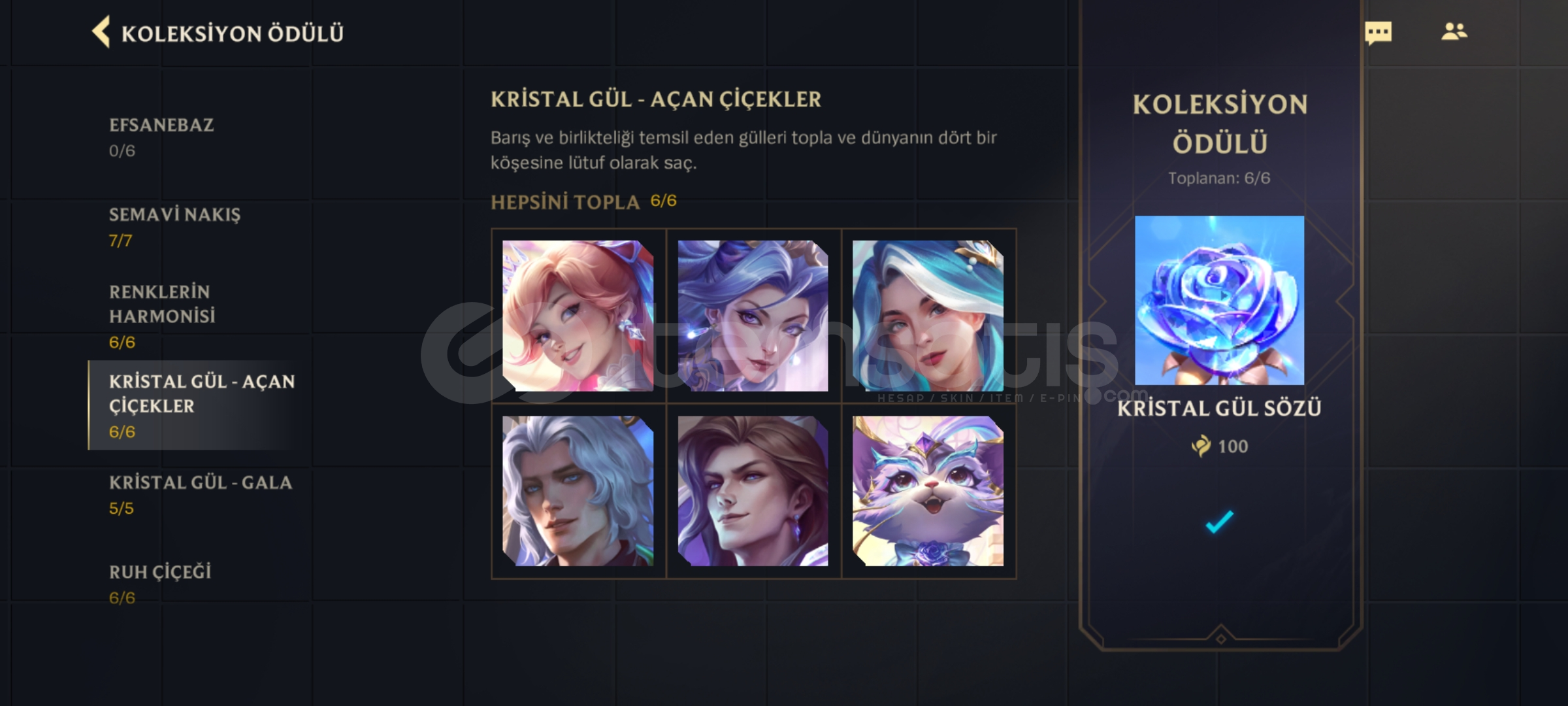Select the purple-haired woman skin portrait
The width and height of the screenshot is (1568, 706).
[753, 316]
